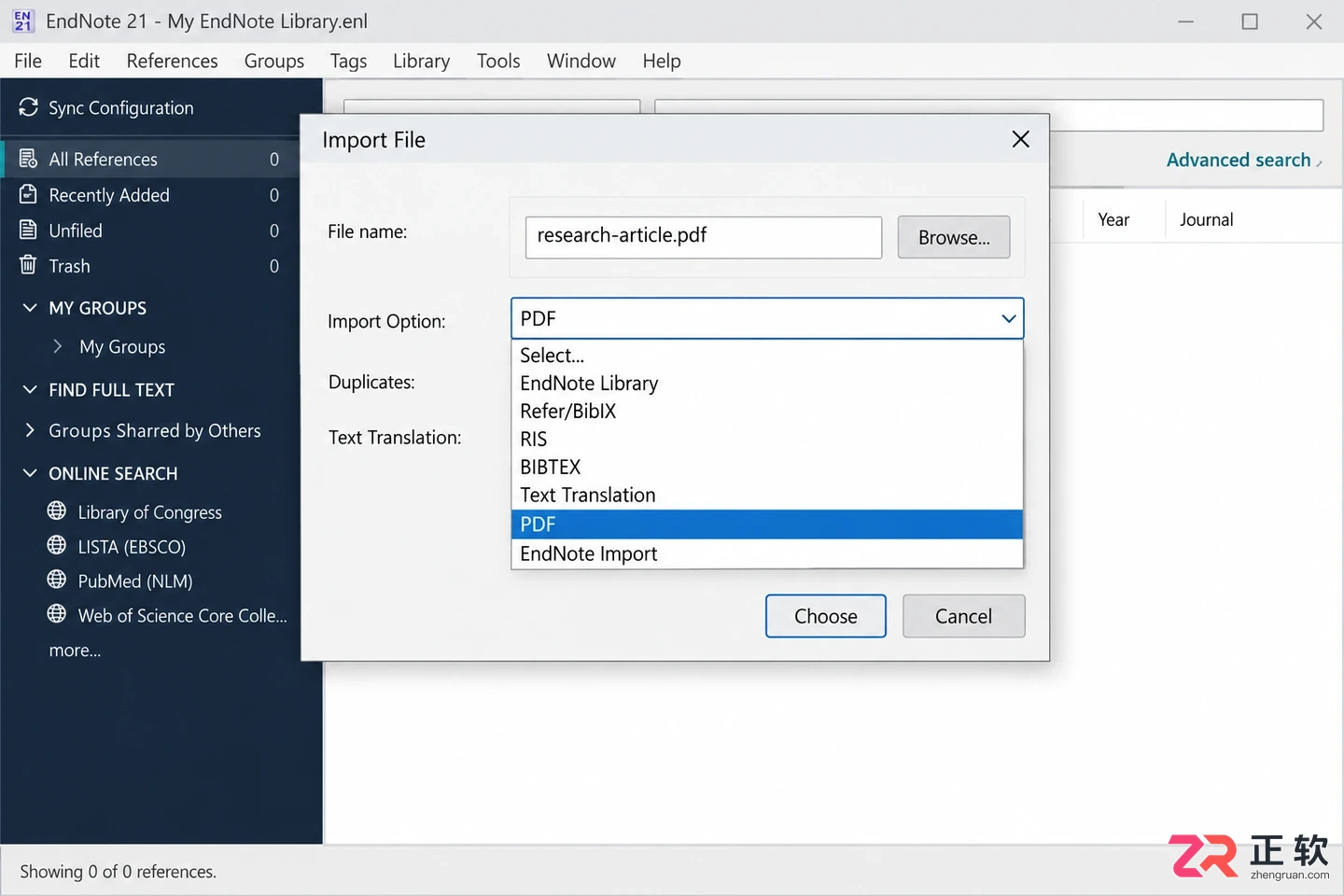Collapse the MY GROUPS section
The image size is (1344, 896).
point(30,307)
